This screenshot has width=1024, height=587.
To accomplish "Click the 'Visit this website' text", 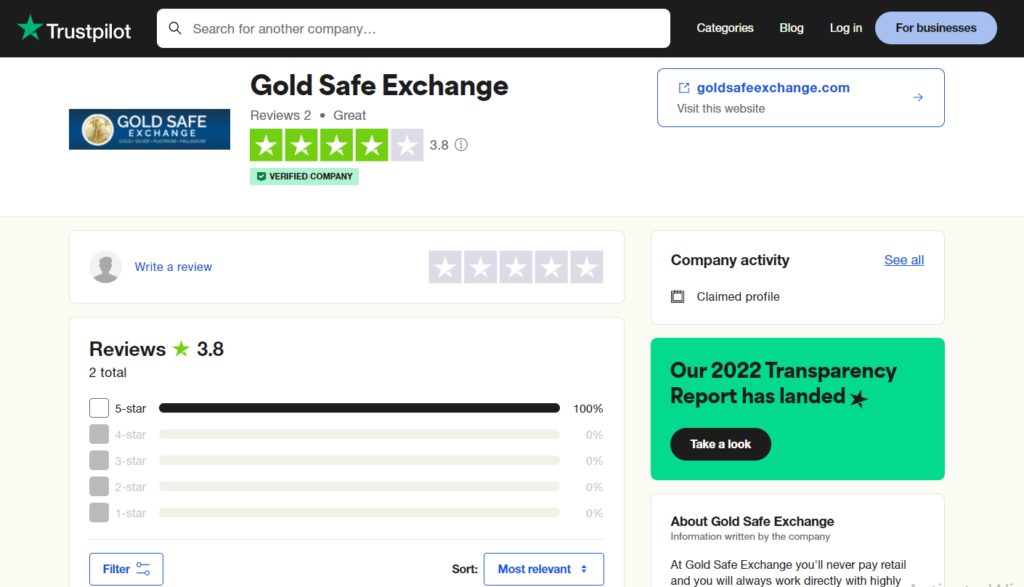I will tap(720, 108).
